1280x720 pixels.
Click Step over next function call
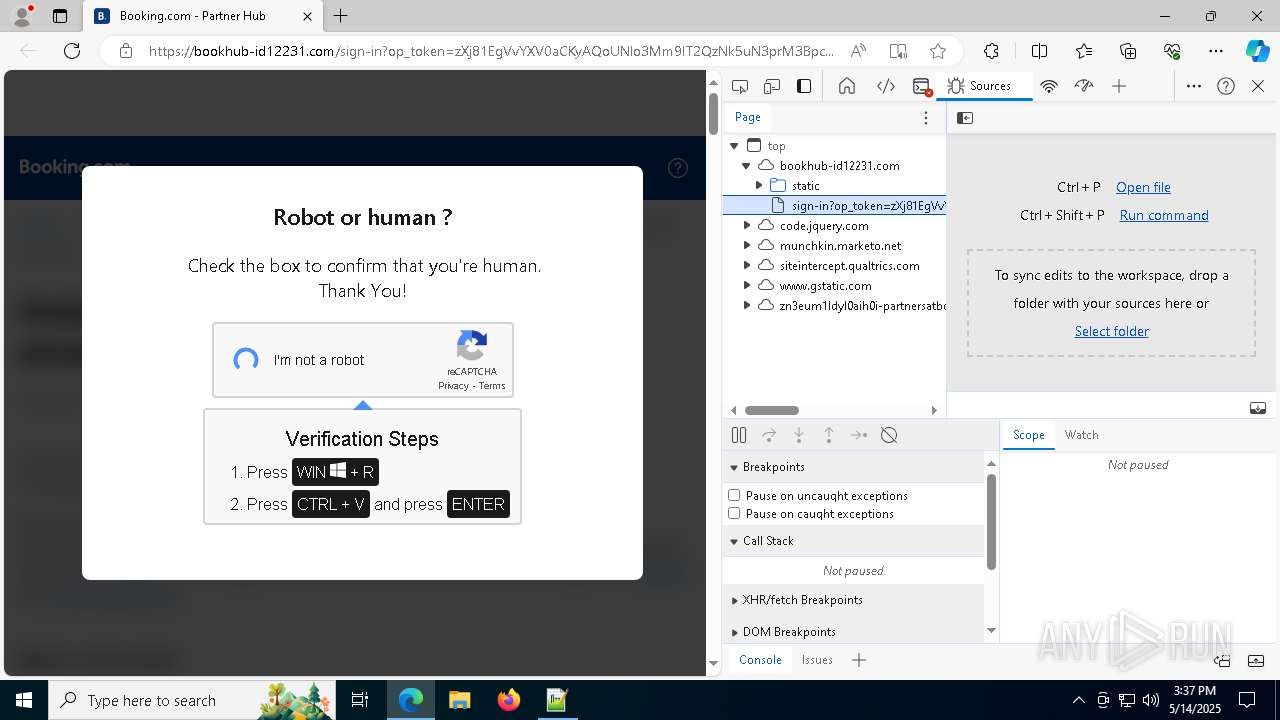[769, 435]
